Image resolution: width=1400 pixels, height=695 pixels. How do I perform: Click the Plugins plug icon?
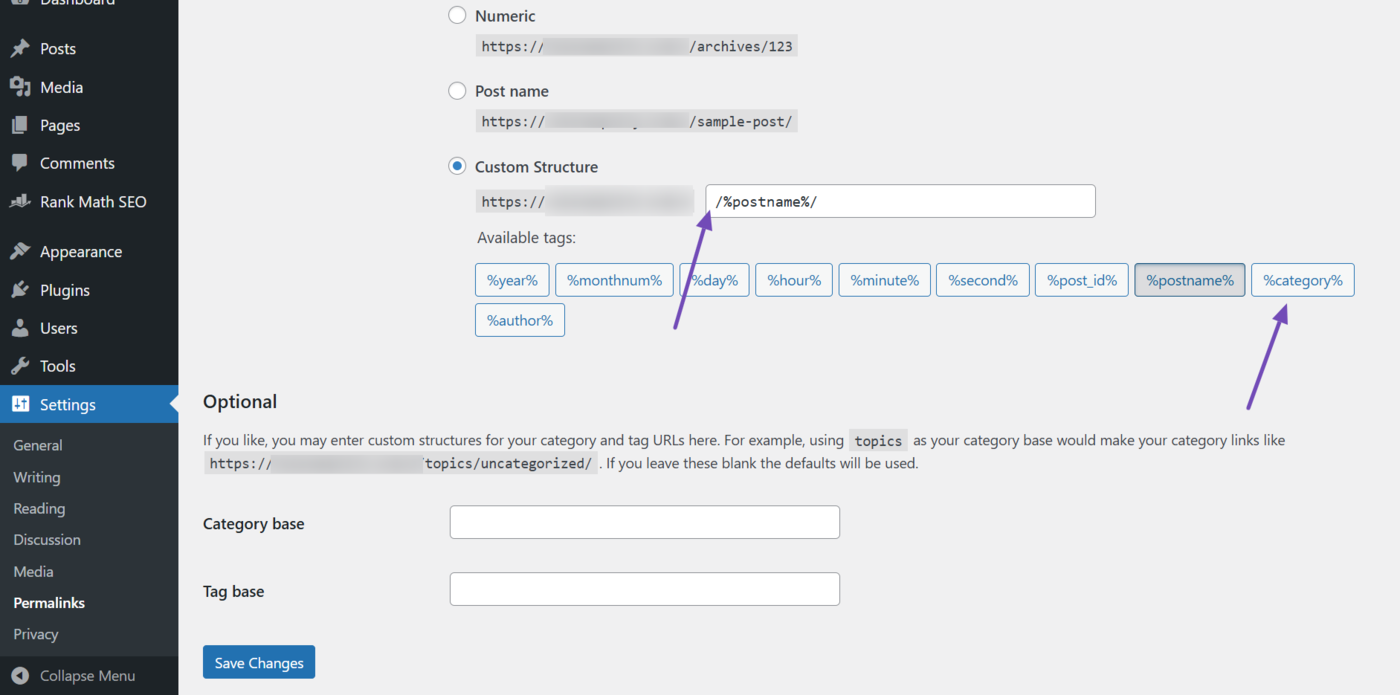(20, 290)
